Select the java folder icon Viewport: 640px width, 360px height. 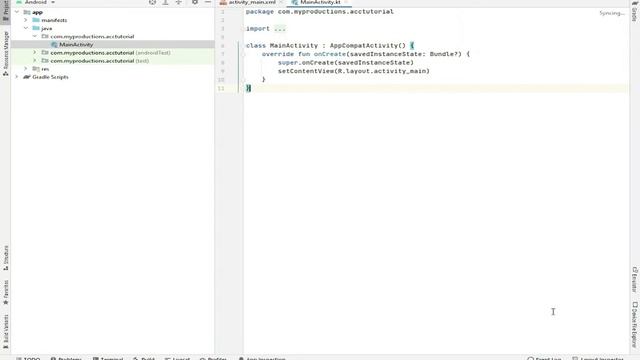tap(36, 28)
